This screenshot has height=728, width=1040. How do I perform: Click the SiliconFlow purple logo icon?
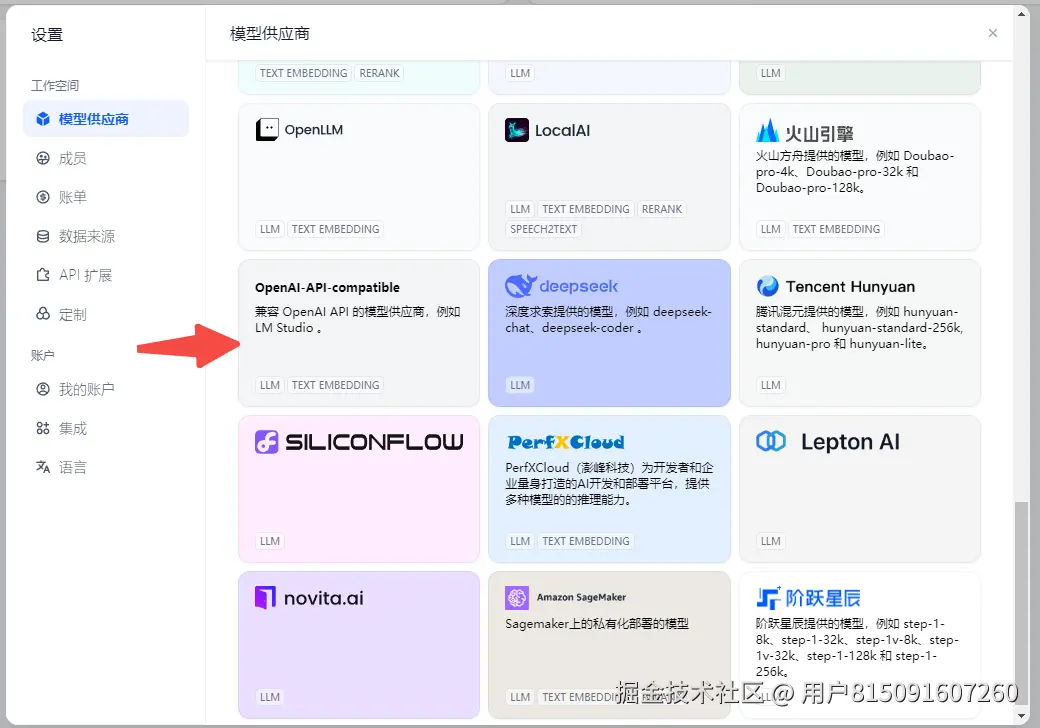coord(267,442)
